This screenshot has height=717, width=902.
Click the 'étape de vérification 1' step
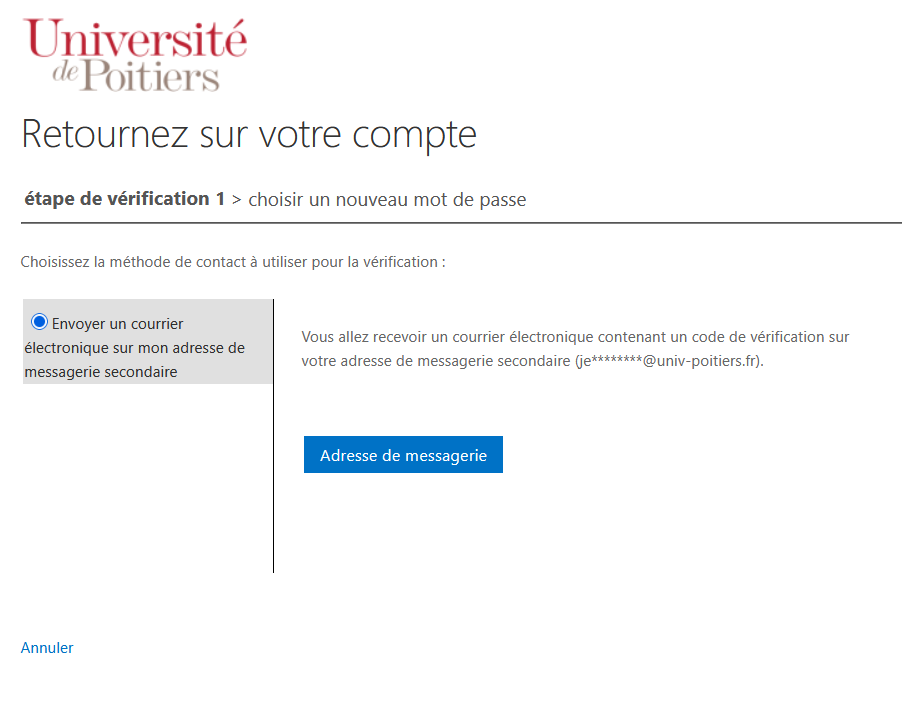pyautogui.click(x=124, y=199)
